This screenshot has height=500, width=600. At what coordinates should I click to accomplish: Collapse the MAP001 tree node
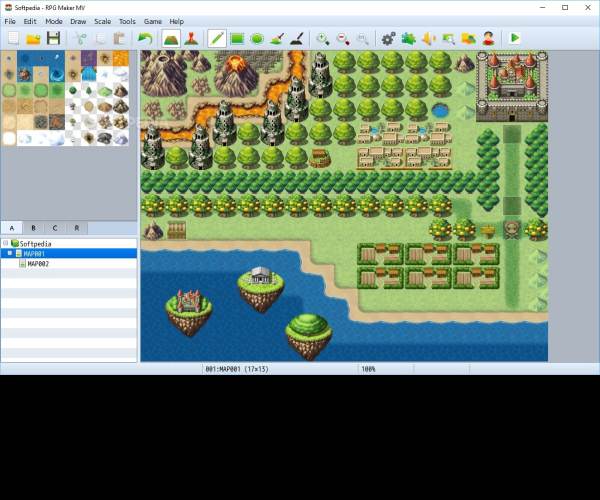pyautogui.click(x=10, y=253)
